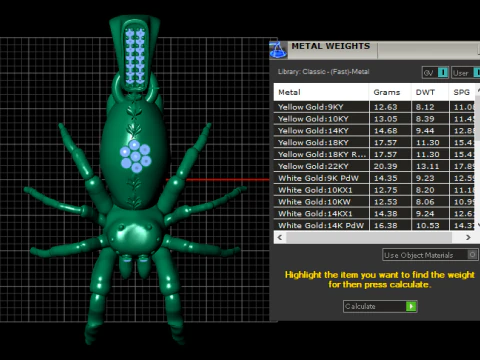The width and height of the screenshot is (480, 360).
Task: Select Yellow Gold:18KY row
Action: click(374, 143)
